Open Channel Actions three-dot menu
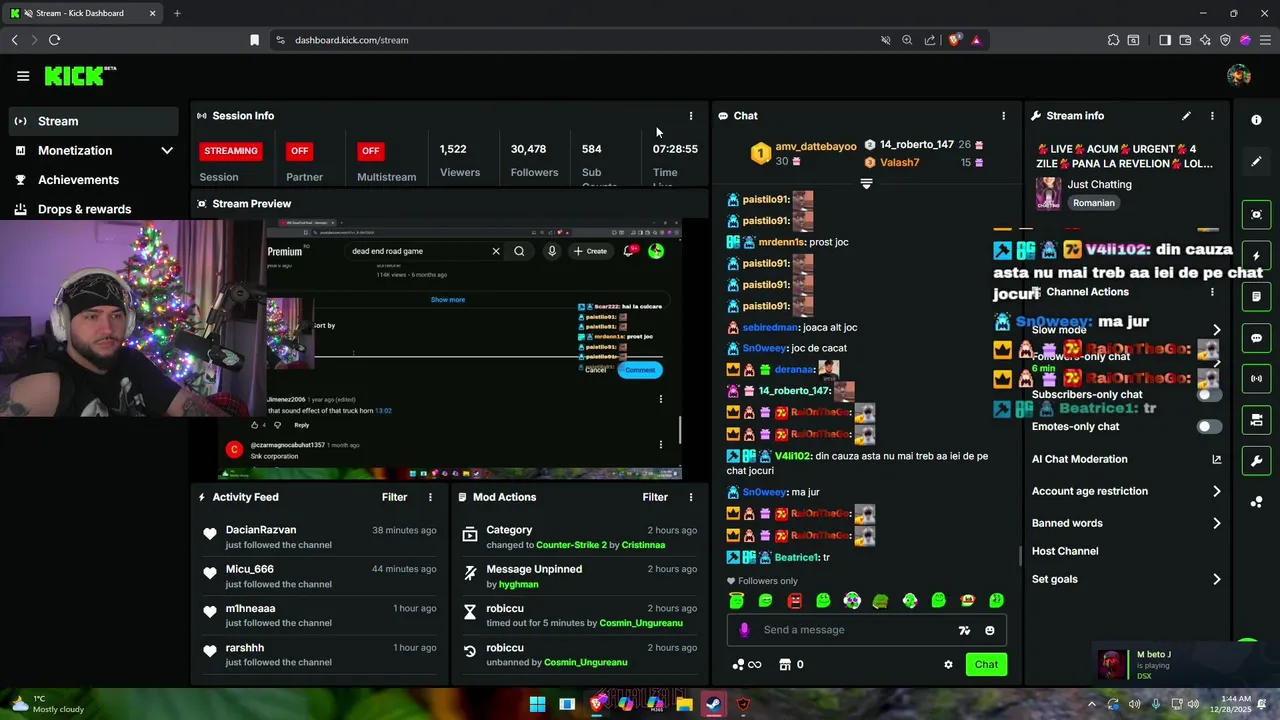This screenshot has width=1280, height=720. click(x=1212, y=292)
